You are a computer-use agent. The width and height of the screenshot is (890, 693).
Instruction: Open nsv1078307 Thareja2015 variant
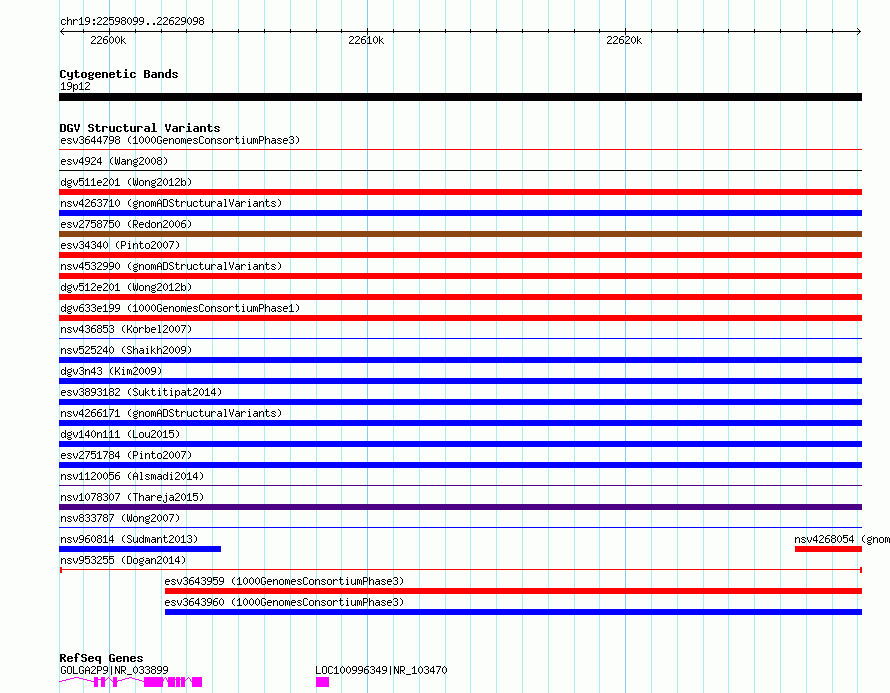[132, 497]
